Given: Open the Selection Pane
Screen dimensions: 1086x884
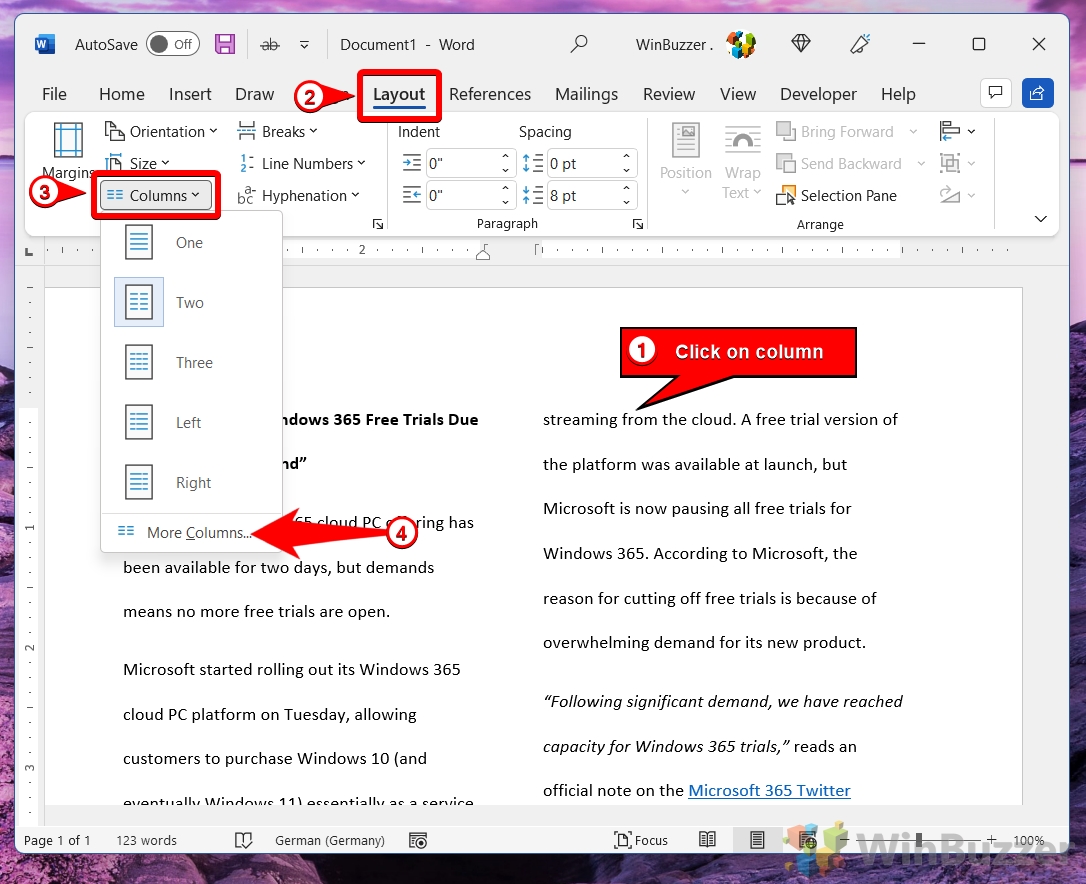Looking at the screenshot, I should click(837, 196).
